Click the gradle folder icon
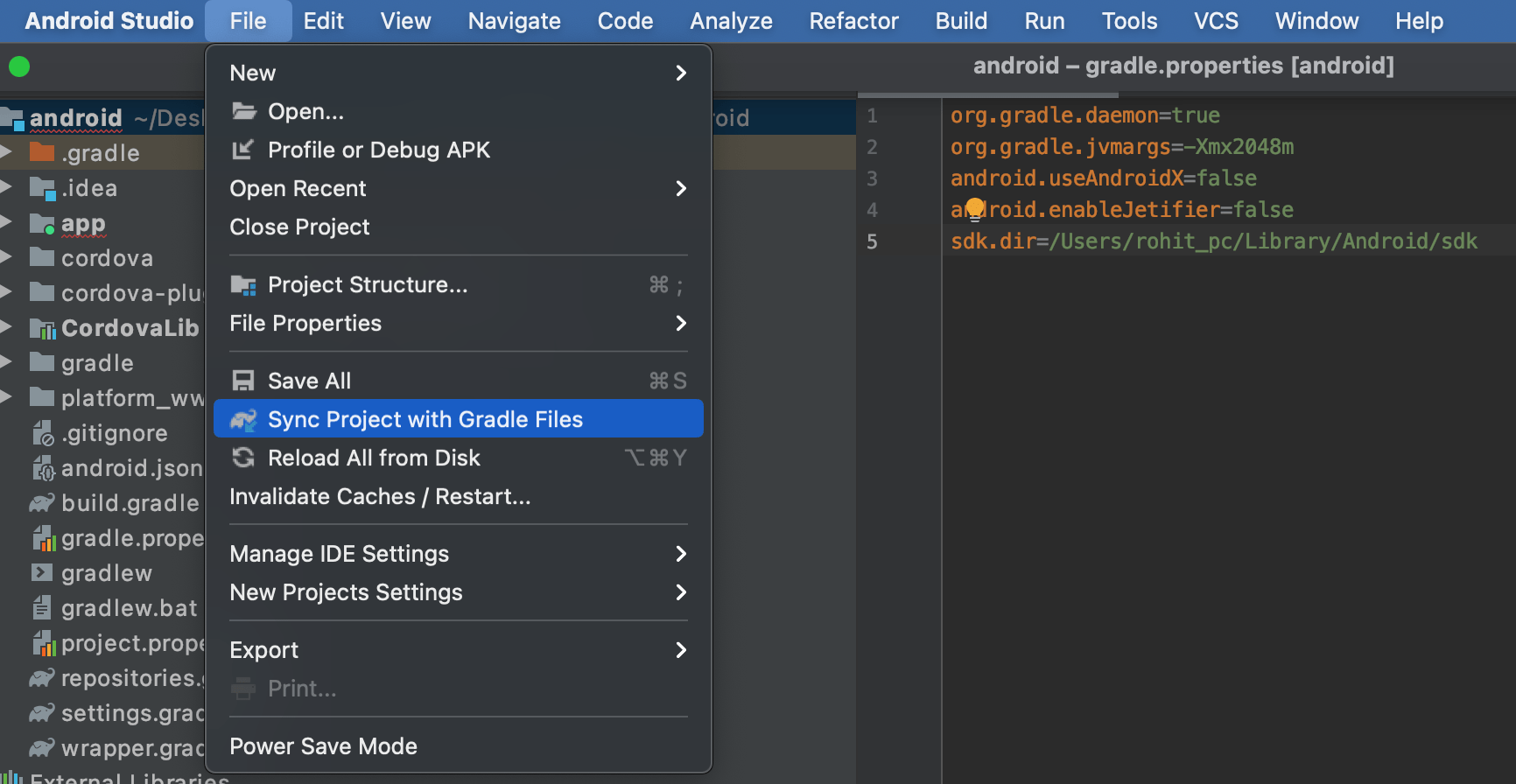This screenshot has height=784, width=1516. [42, 362]
